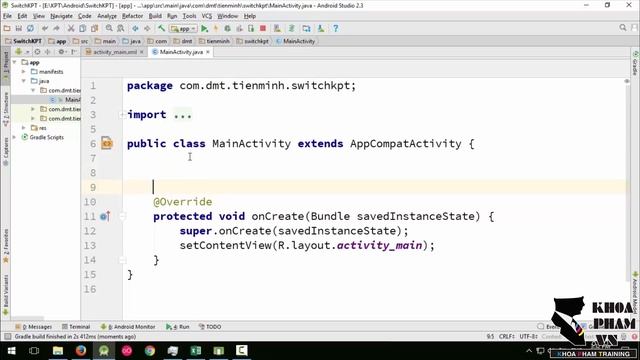Click the CRLF line separator status entry
Image resolution: width=640 pixels, height=360 pixels.
pyautogui.click(x=506, y=337)
